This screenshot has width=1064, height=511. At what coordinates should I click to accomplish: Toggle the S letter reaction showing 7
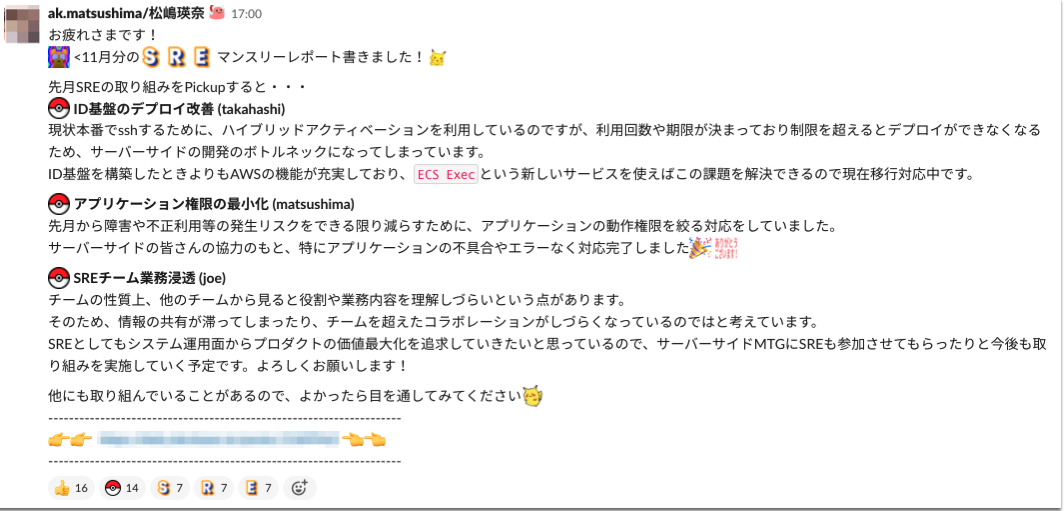pos(169,487)
